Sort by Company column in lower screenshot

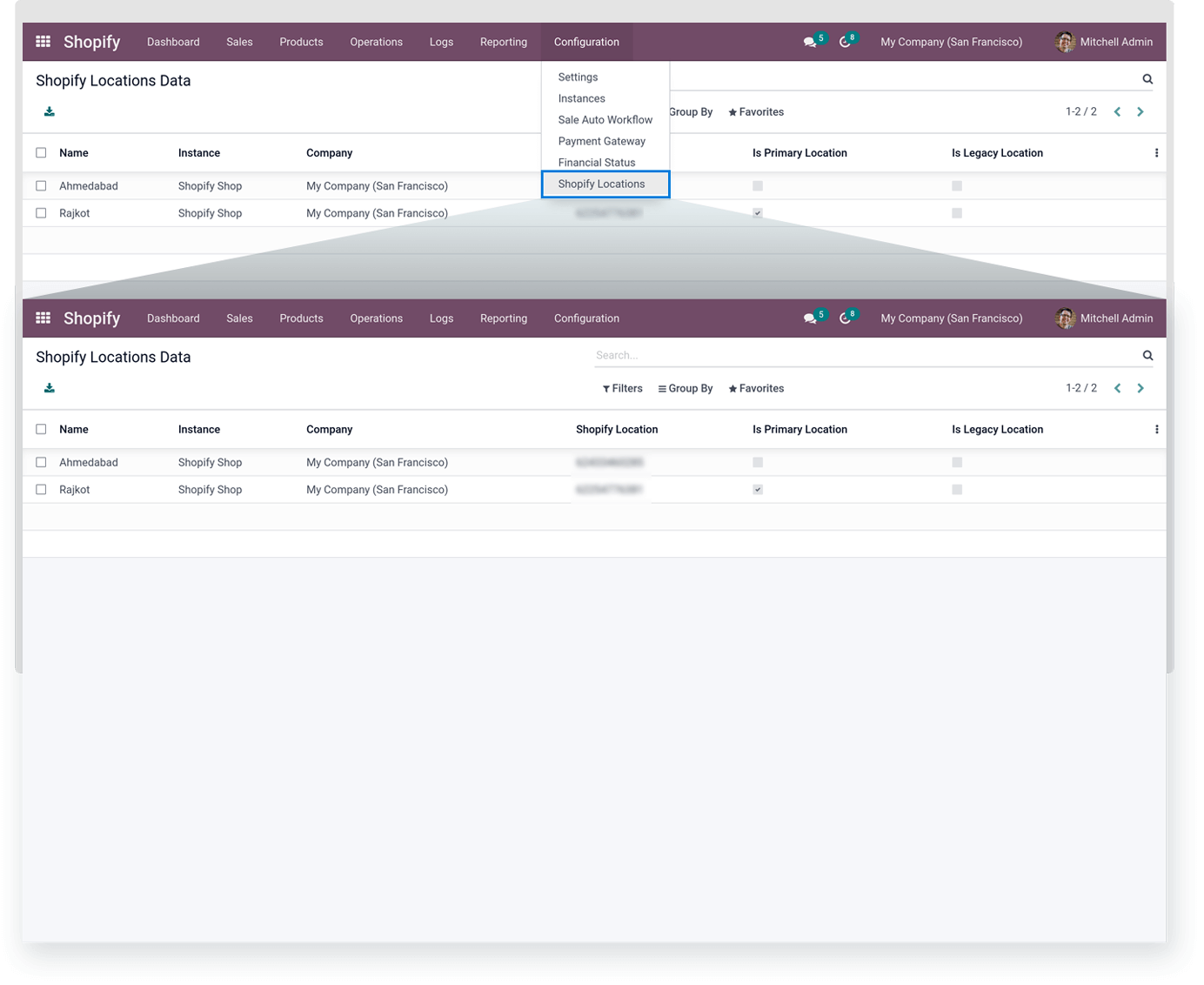click(x=329, y=429)
